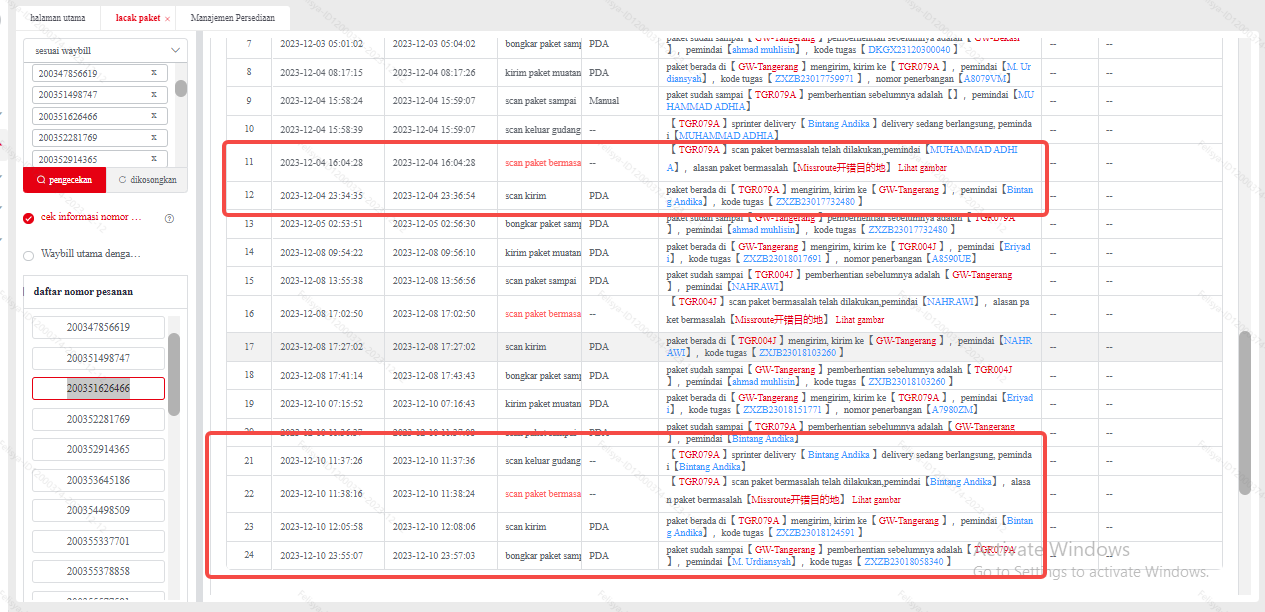Click the pengecekan search button
This screenshot has width=1265, height=612.
click(64, 180)
